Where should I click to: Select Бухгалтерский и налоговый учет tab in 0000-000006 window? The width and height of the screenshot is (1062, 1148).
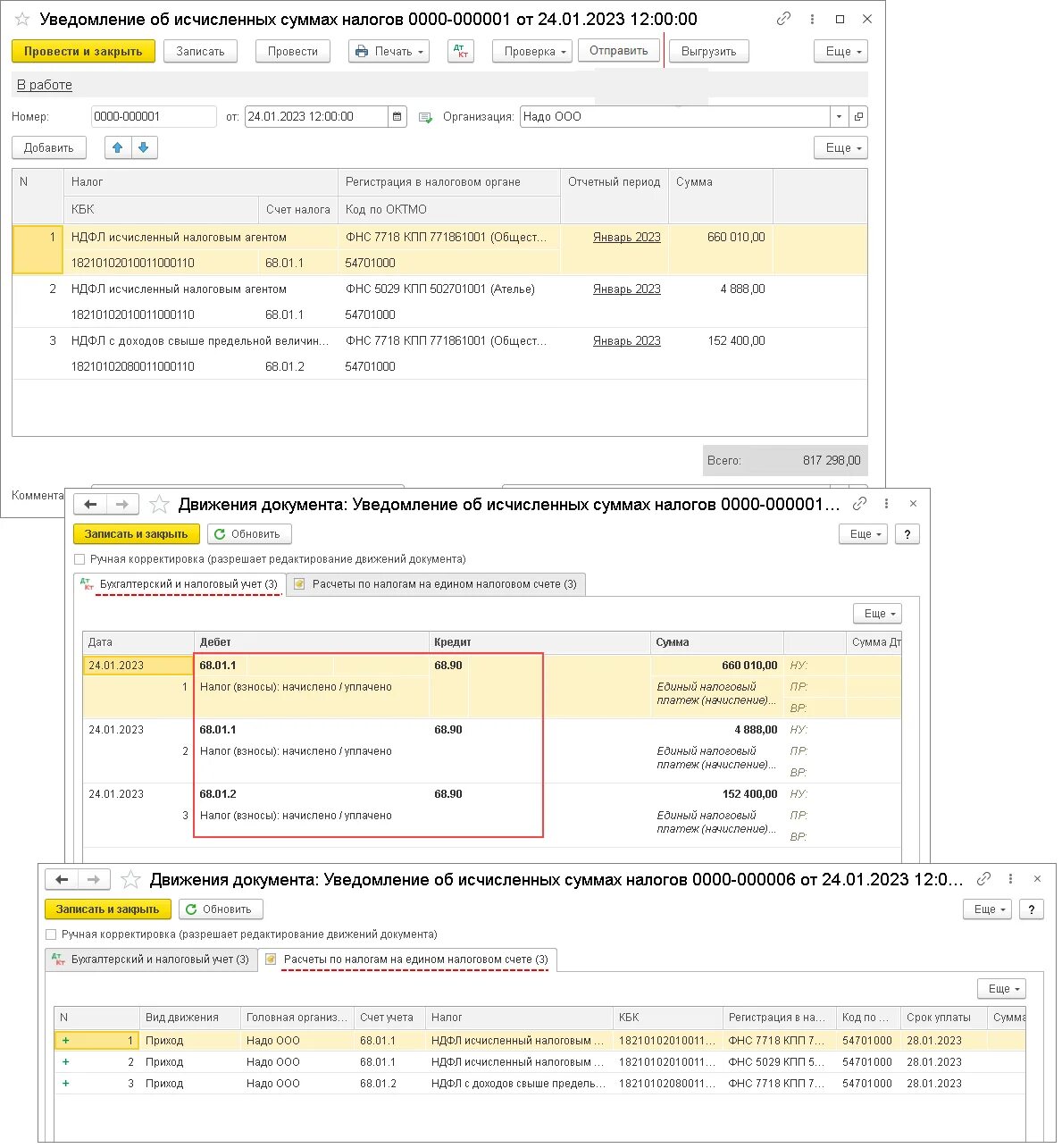tap(151, 959)
